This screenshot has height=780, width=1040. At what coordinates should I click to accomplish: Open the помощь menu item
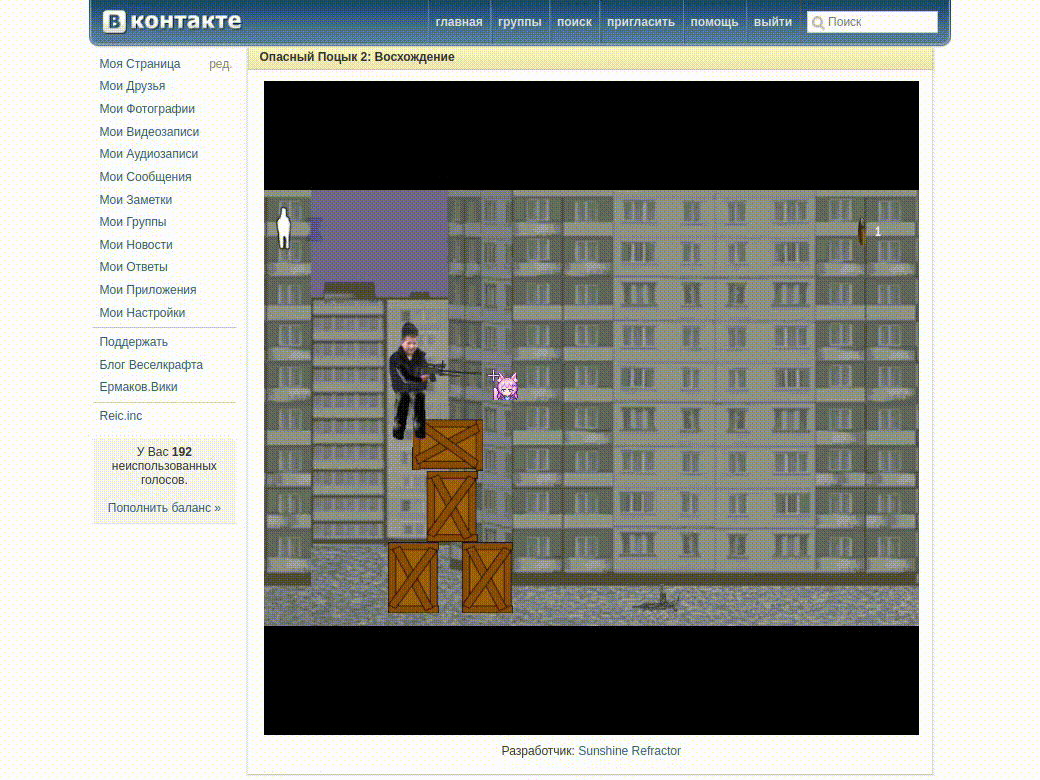pyautogui.click(x=714, y=22)
